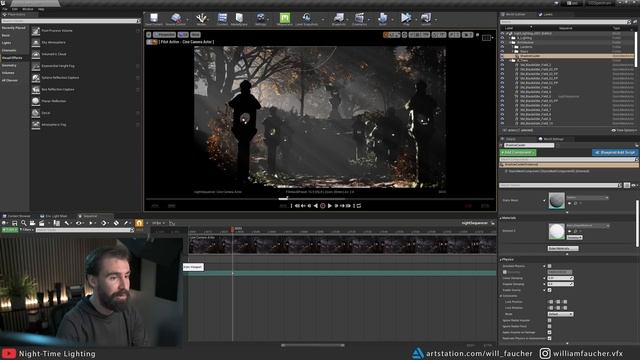Select the All Classes category
The height and width of the screenshot is (360, 640).
10,80
